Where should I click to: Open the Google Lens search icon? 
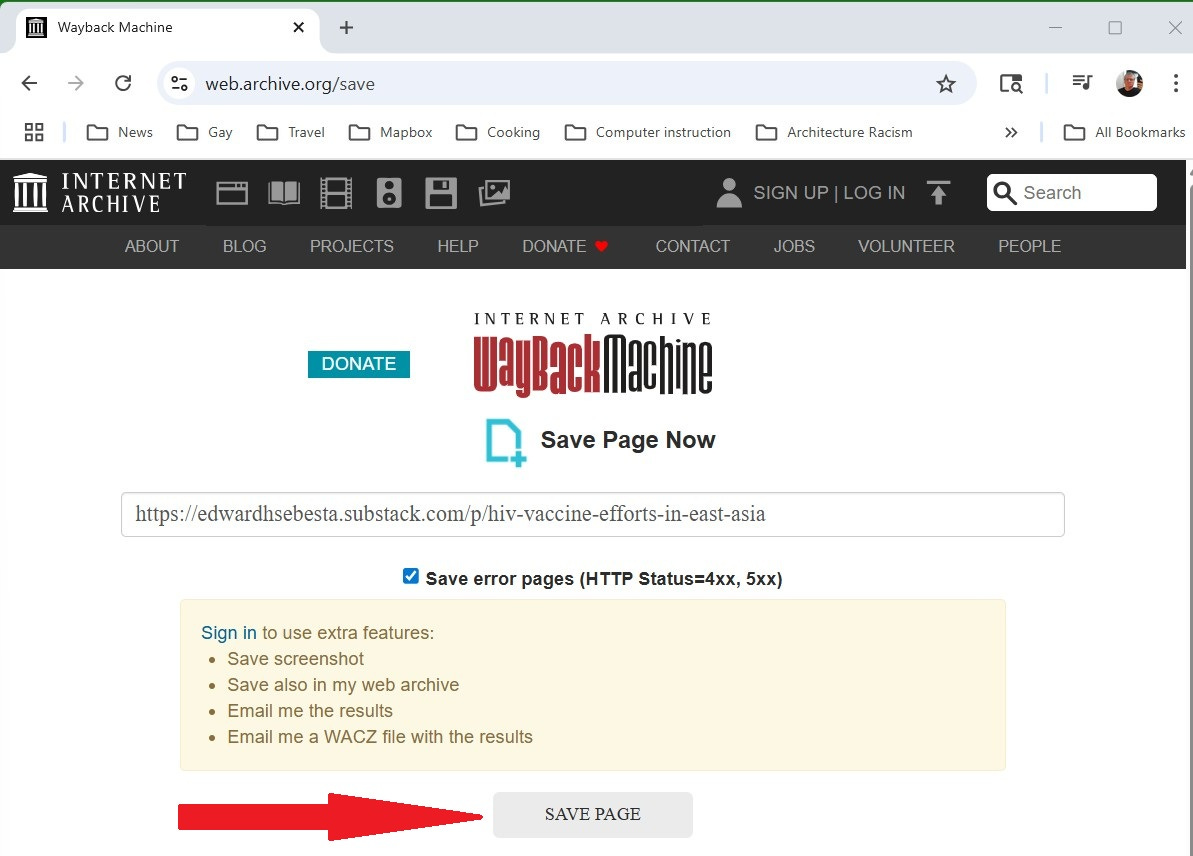tap(1011, 84)
